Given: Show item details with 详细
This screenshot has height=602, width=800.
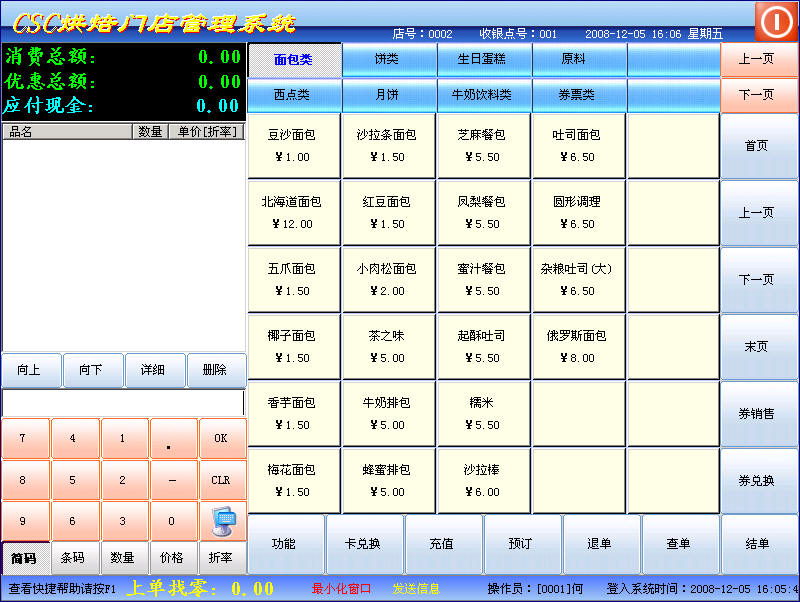Looking at the screenshot, I should click(x=155, y=370).
